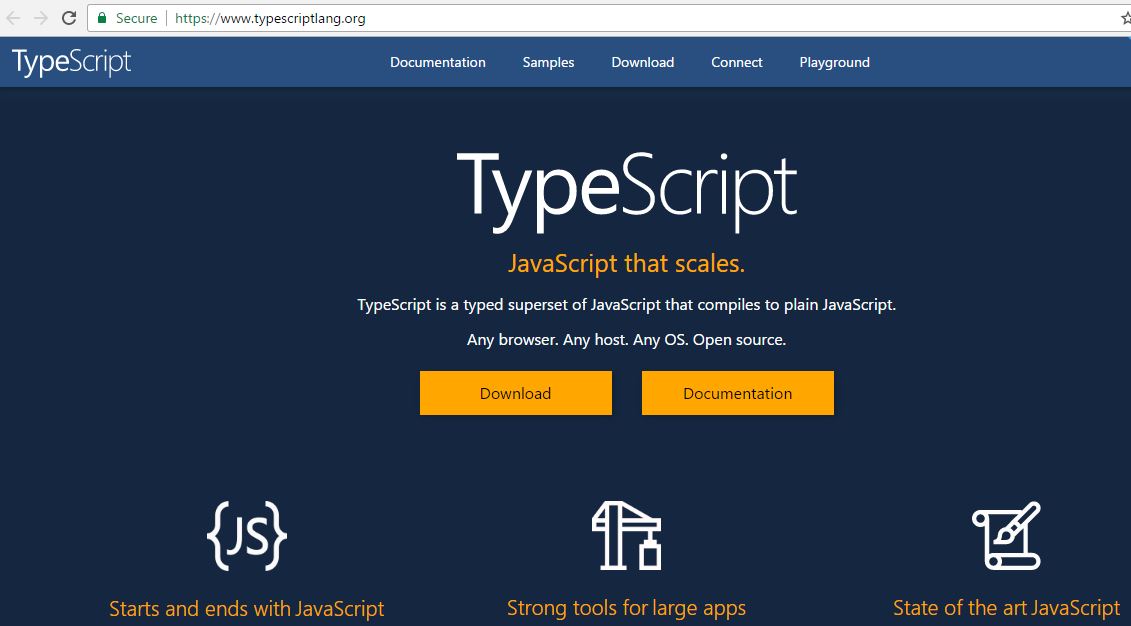Click the large TypeScript hero title
The width and height of the screenshot is (1131, 626).
627,192
